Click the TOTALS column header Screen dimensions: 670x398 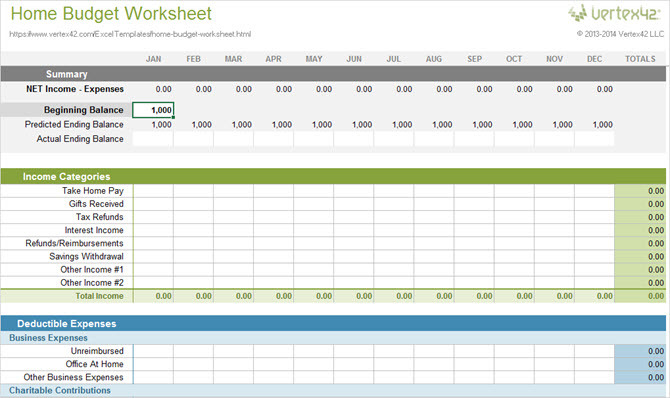(640, 59)
